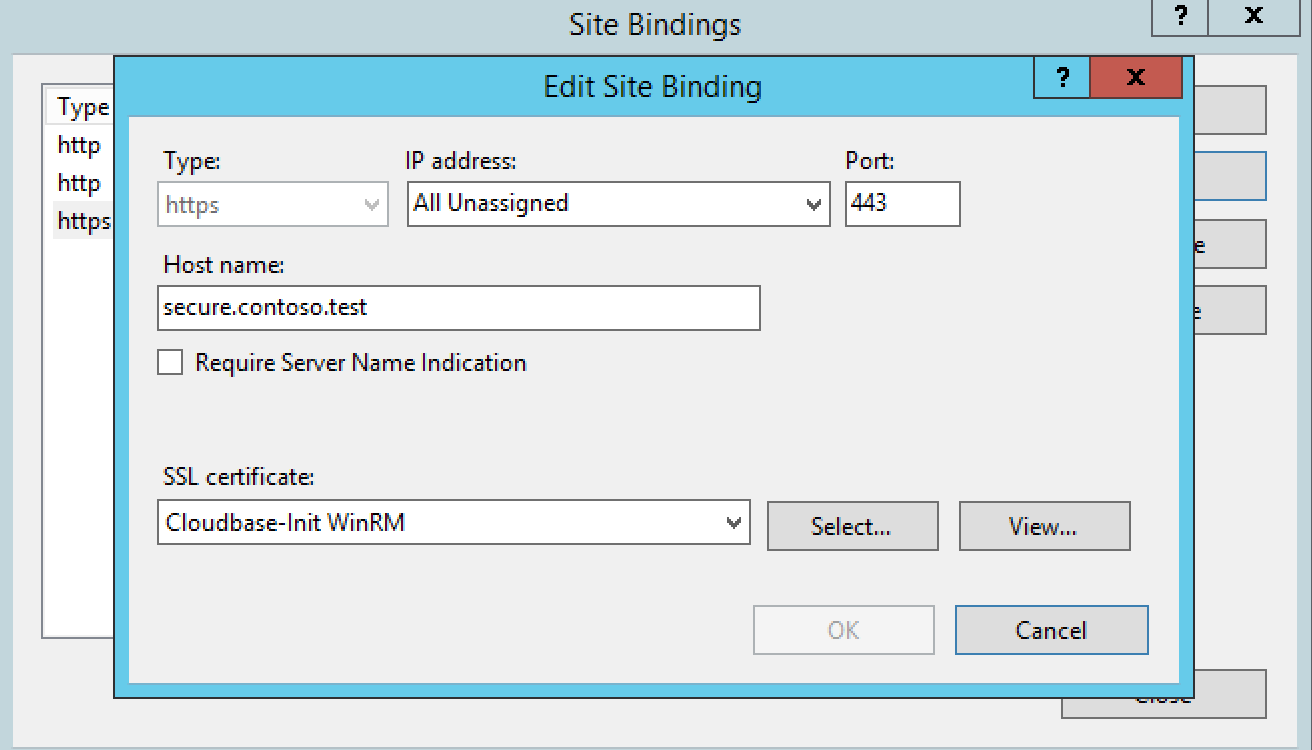Image resolution: width=1312 pixels, height=750 pixels.
Task: Click Select to pick a different certificate
Action: [x=852, y=526]
